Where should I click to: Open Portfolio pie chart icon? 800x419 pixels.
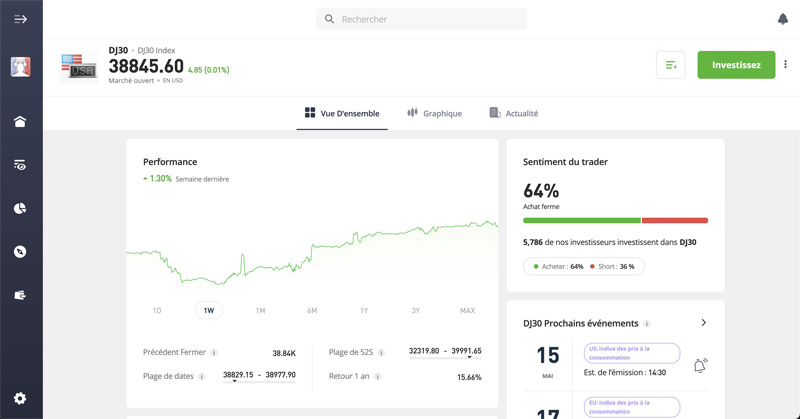click(20, 208)
